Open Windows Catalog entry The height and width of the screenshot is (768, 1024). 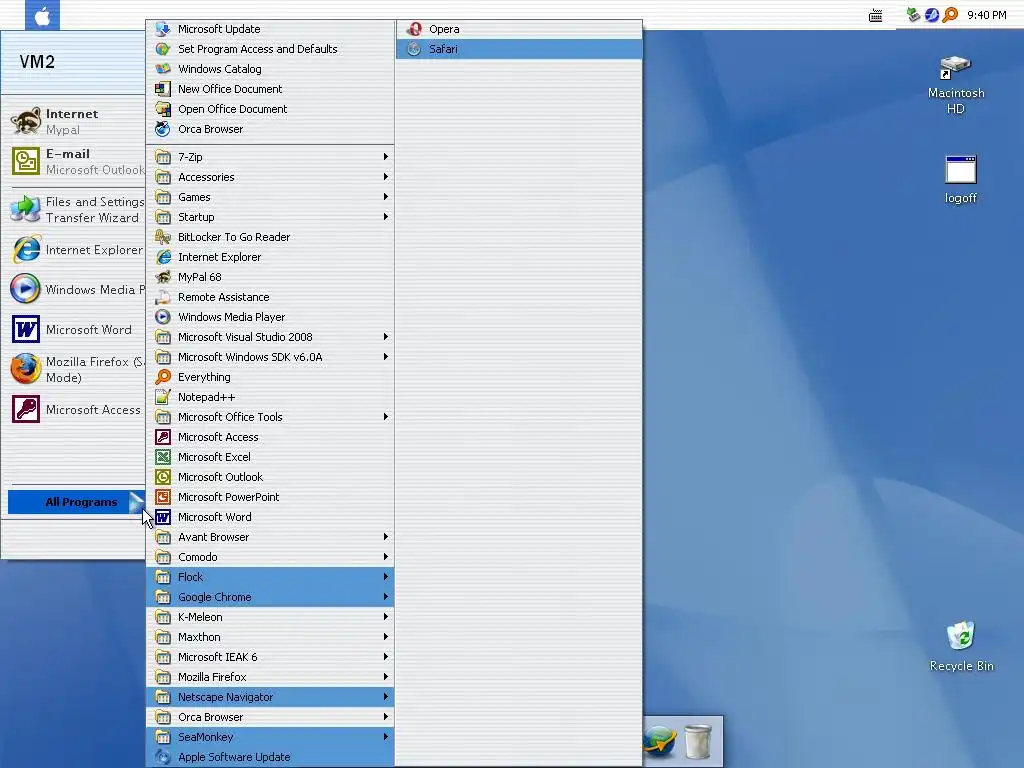270,69
